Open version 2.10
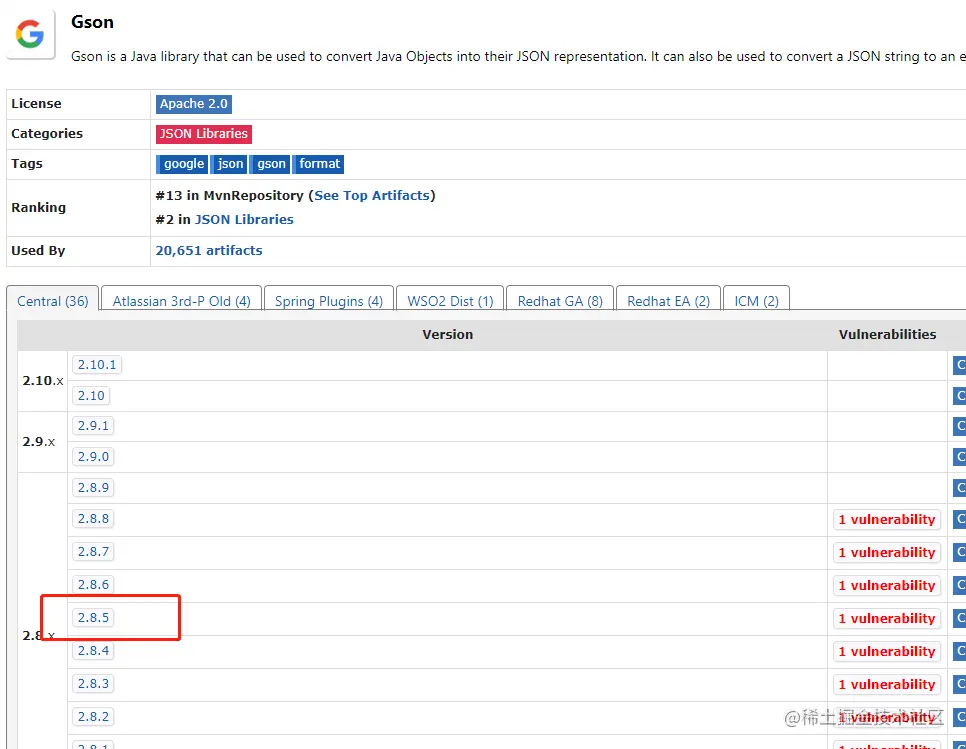This screenshot has height=749, width=966. click(91, 395)
